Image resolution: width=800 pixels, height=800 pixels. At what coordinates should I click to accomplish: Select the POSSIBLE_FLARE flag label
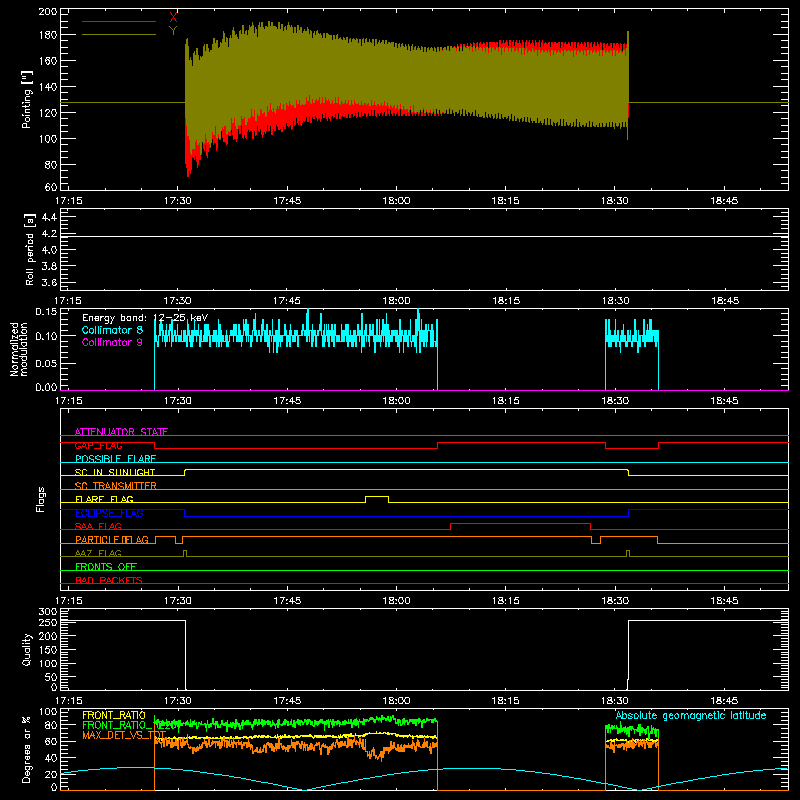(x=115, y=459)
